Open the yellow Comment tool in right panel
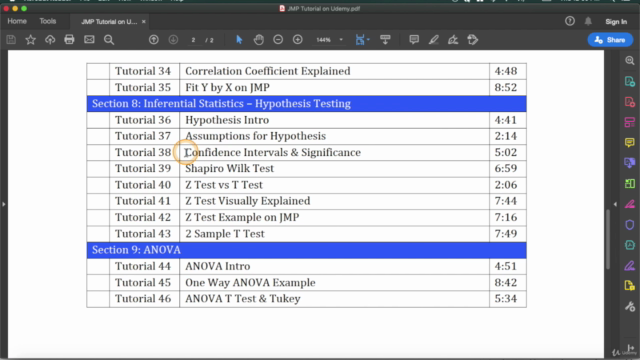Viewport: 640px width, 360px height. point(630,142)
